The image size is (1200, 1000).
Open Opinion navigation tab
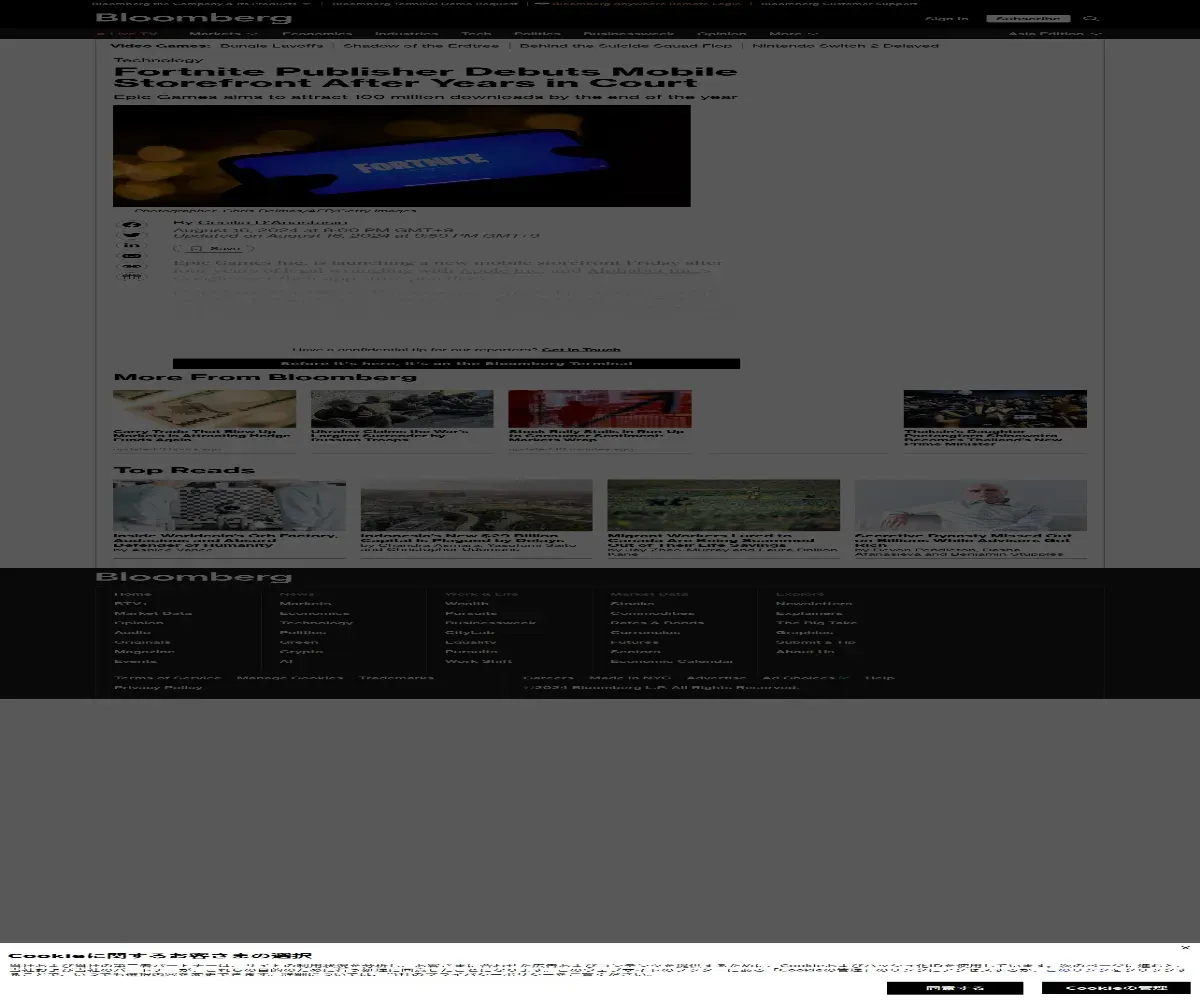pyautogui.click(x=722, y=34)
